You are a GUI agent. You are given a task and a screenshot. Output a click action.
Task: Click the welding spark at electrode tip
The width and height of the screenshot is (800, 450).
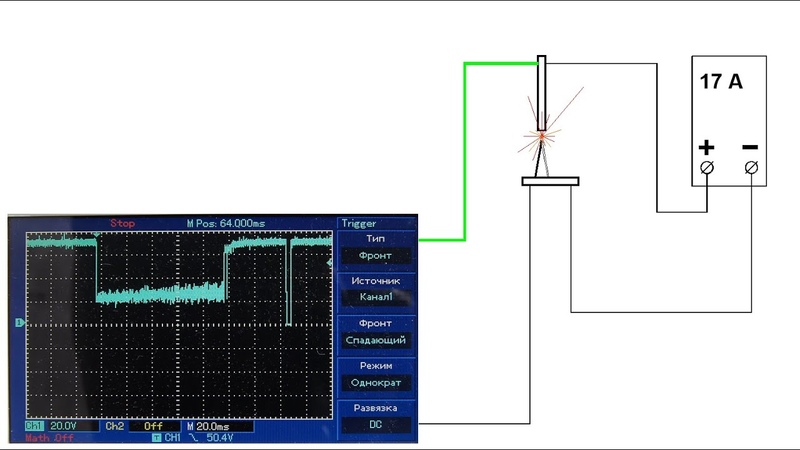click(542, 136)
